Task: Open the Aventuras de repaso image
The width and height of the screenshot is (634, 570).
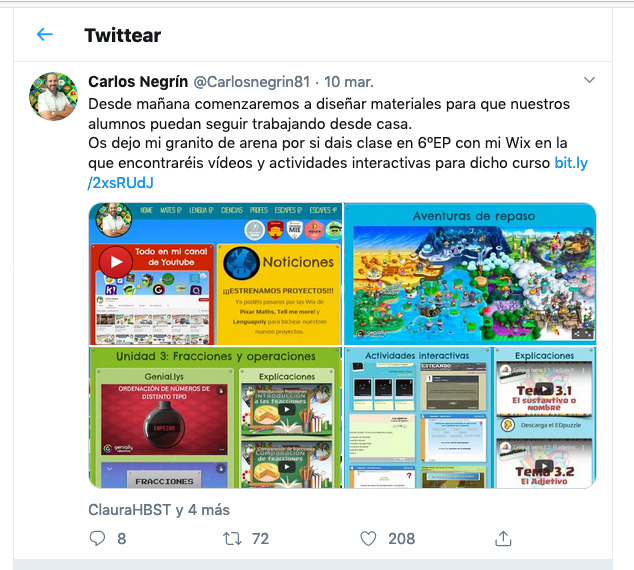Action: pyautogui.click(x=470, y=274)
